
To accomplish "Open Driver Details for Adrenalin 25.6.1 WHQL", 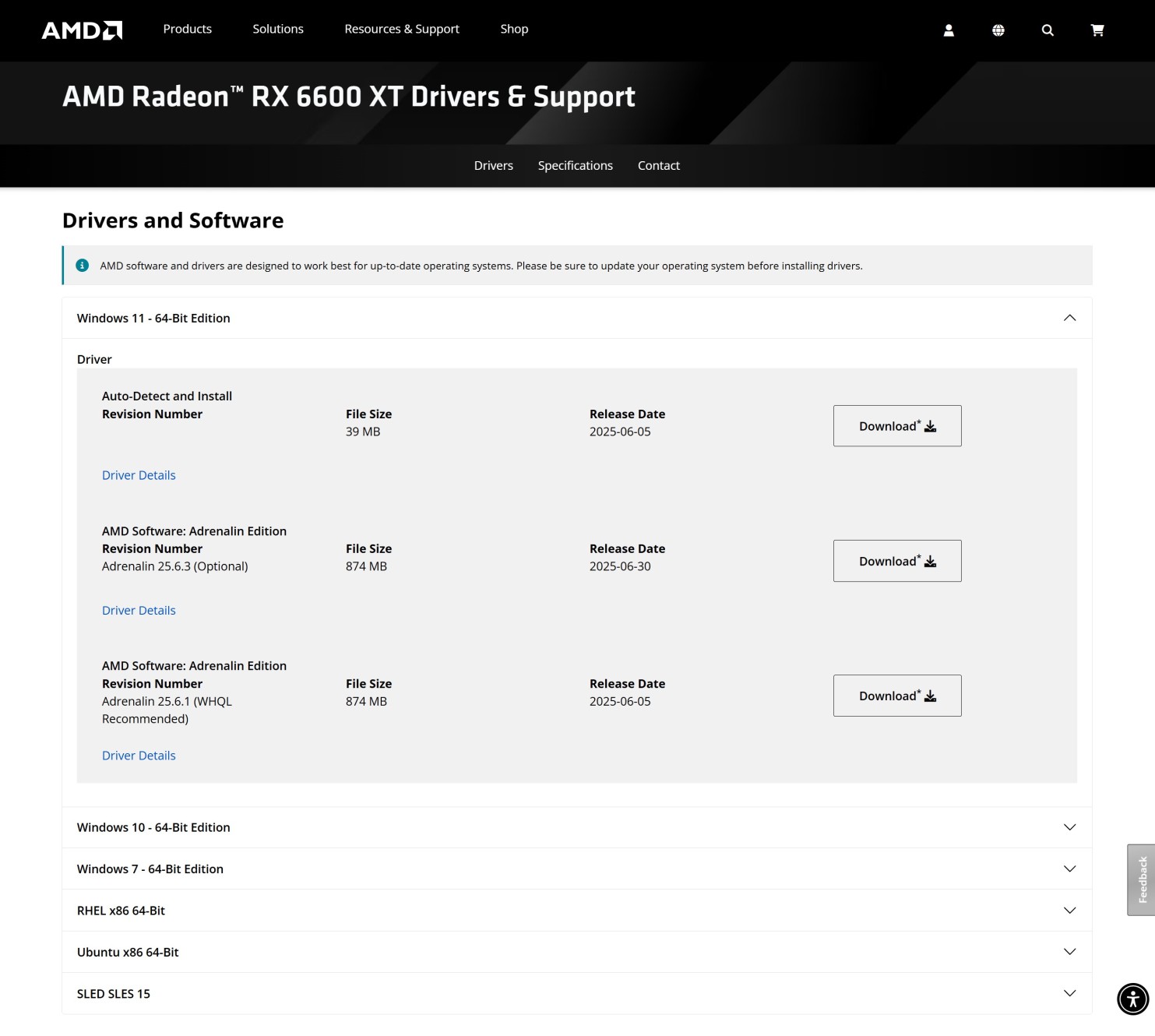I will tap(139, 756).
